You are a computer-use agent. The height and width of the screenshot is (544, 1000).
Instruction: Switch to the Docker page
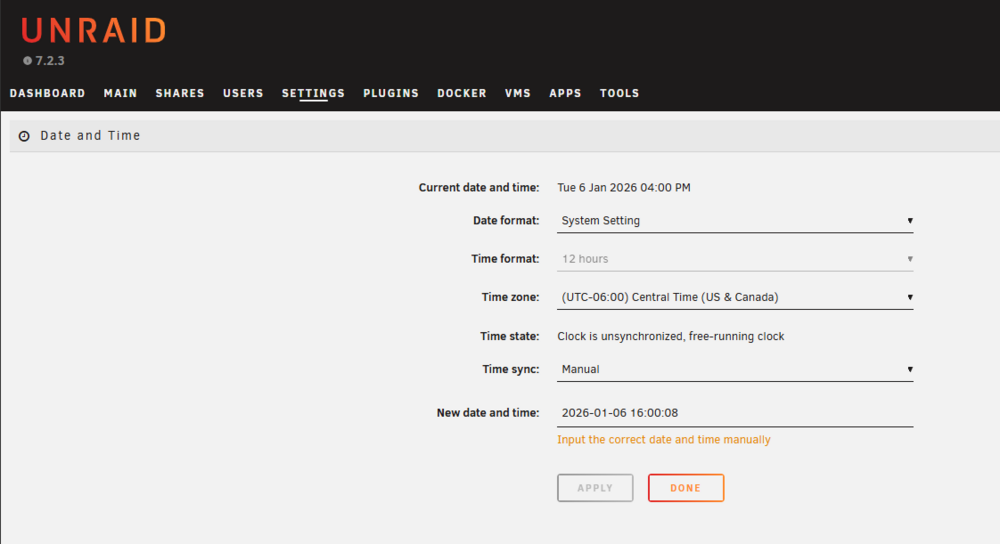click(x=462, y=93)
